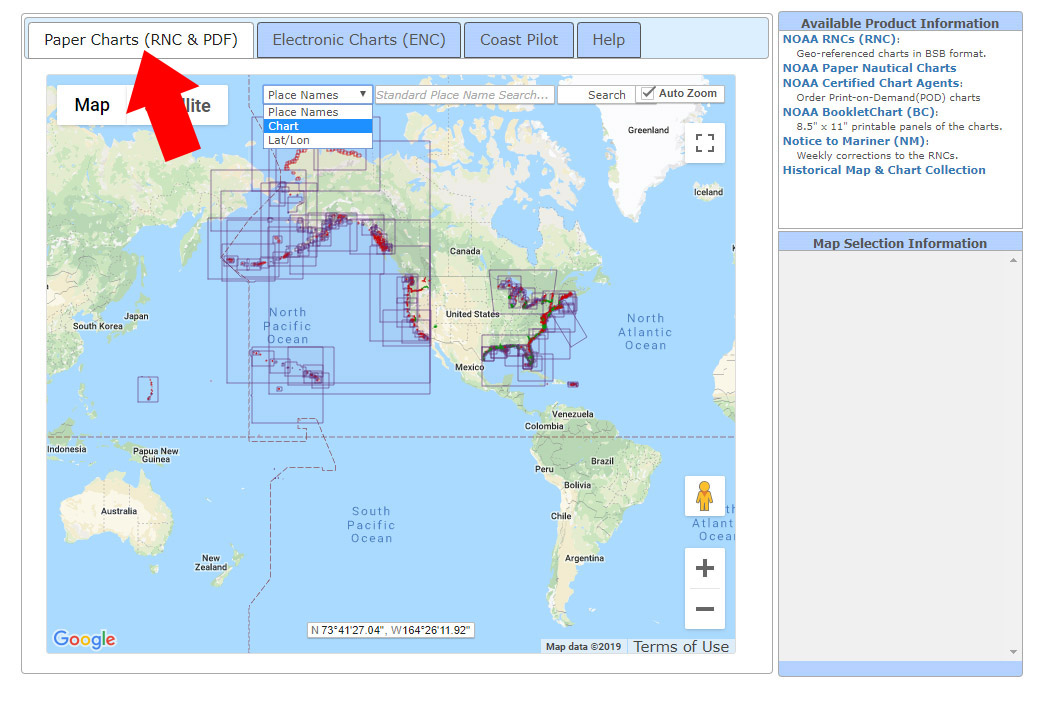Pick the Lat/Lon option in dropdown list
The height and width of the screenshot is (701, 1045).
(x=317, y=140)
